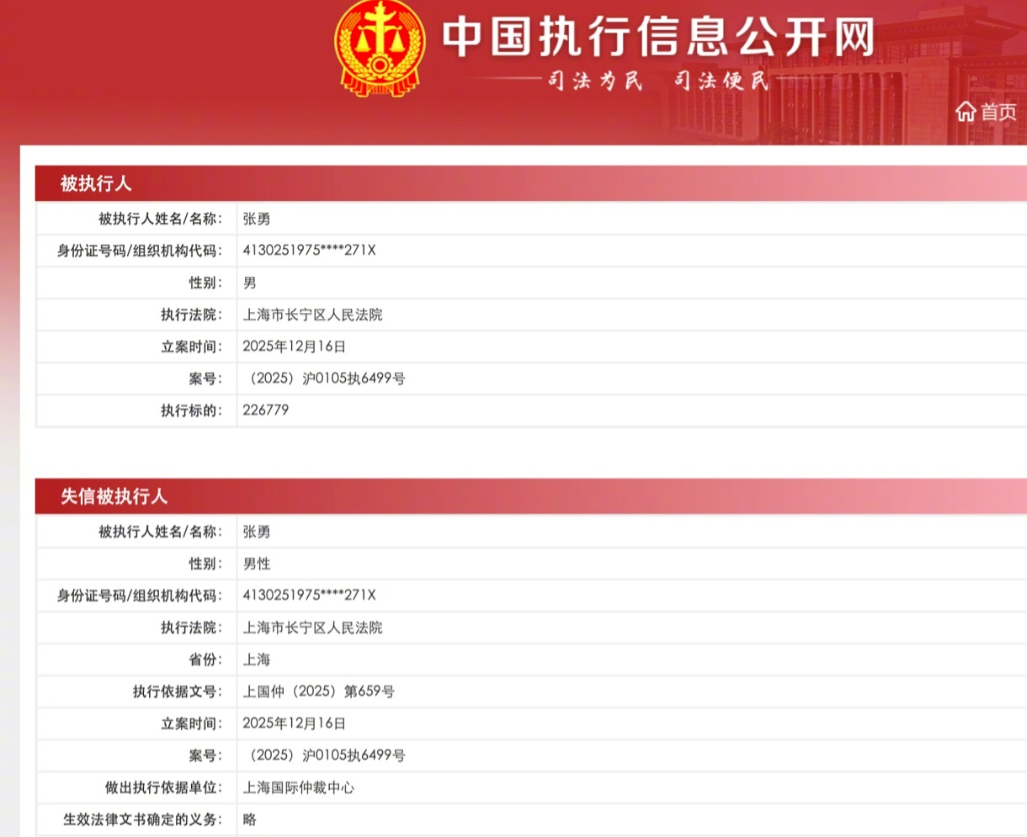Image resolution: width=1027 pixels, height=837 pixels.
Task: Click the house icon beside 首页
Action: [x=965, y=112]
